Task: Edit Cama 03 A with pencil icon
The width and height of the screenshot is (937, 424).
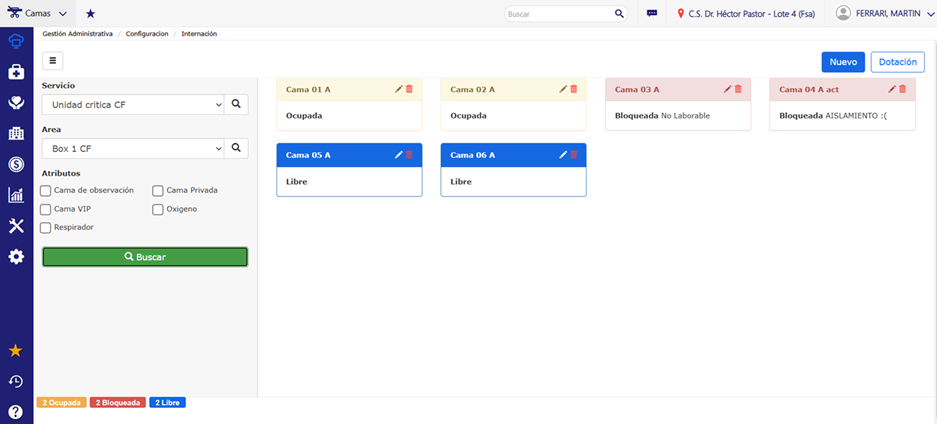Action: 727,89
